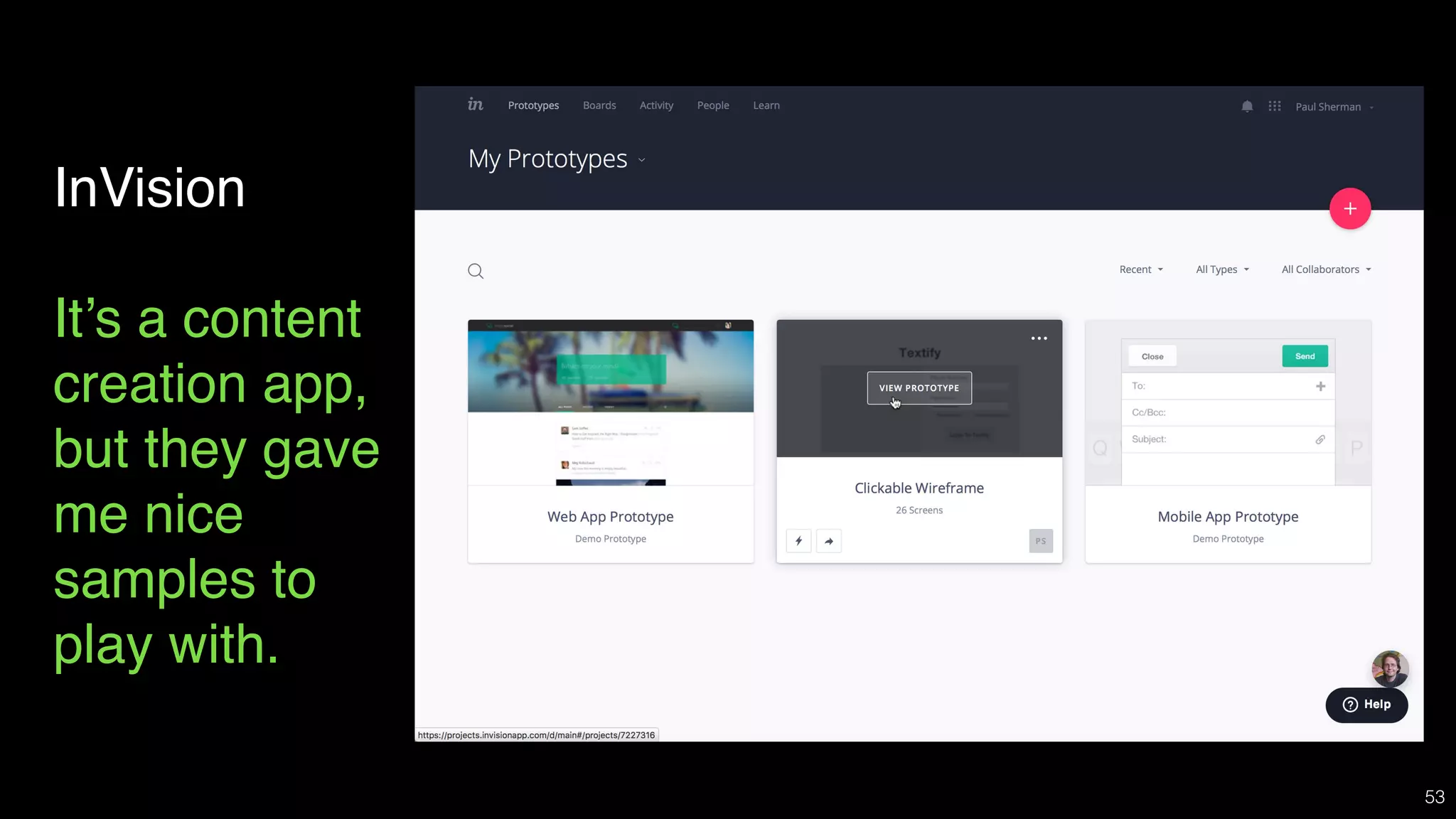Open the Recent sort dropdown
Image resolution: width=1456 pixels, height=819 pixels.
[x=1141, y=269]
